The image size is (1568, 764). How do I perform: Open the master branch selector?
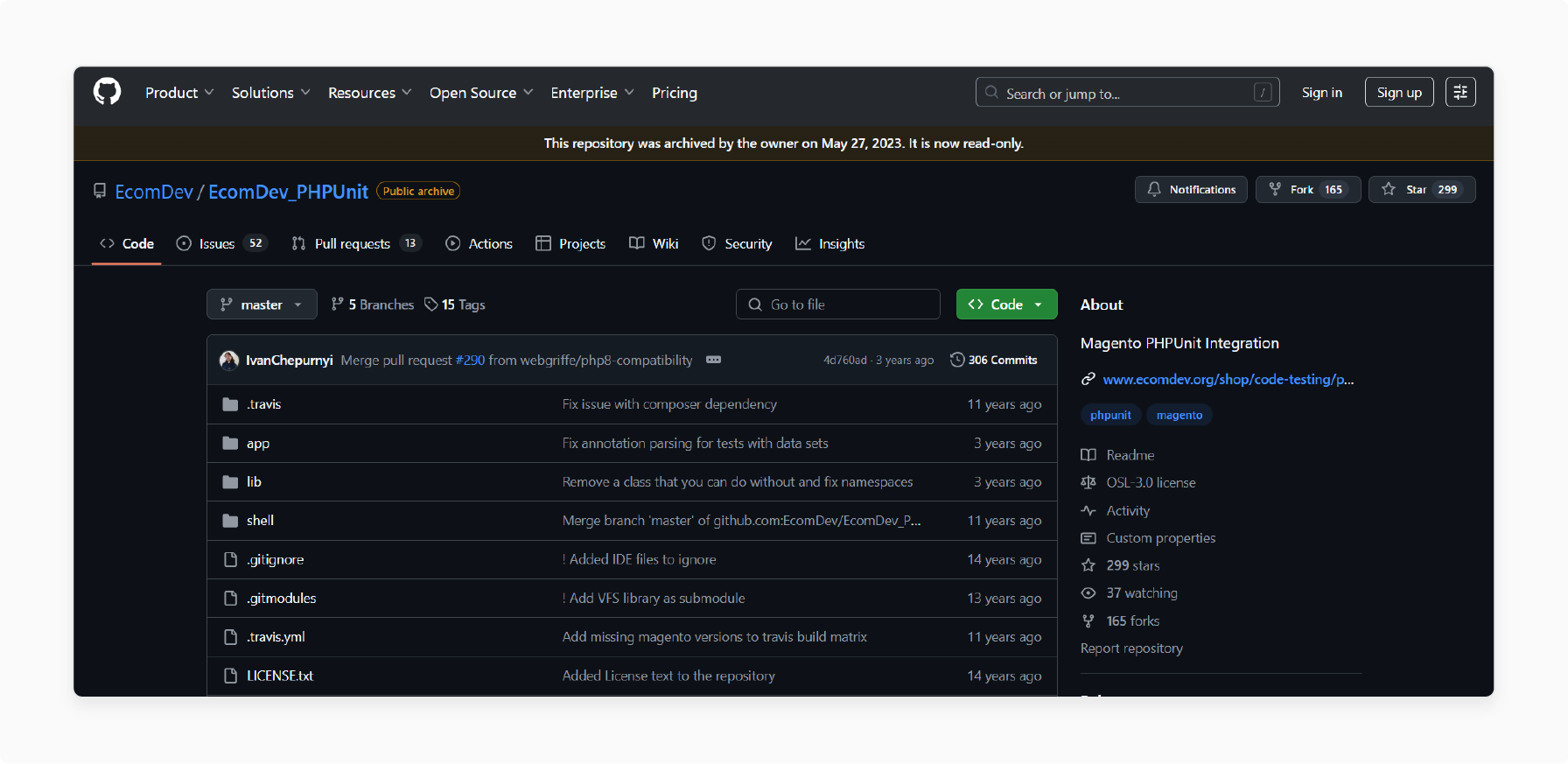[x=262, y=305]
